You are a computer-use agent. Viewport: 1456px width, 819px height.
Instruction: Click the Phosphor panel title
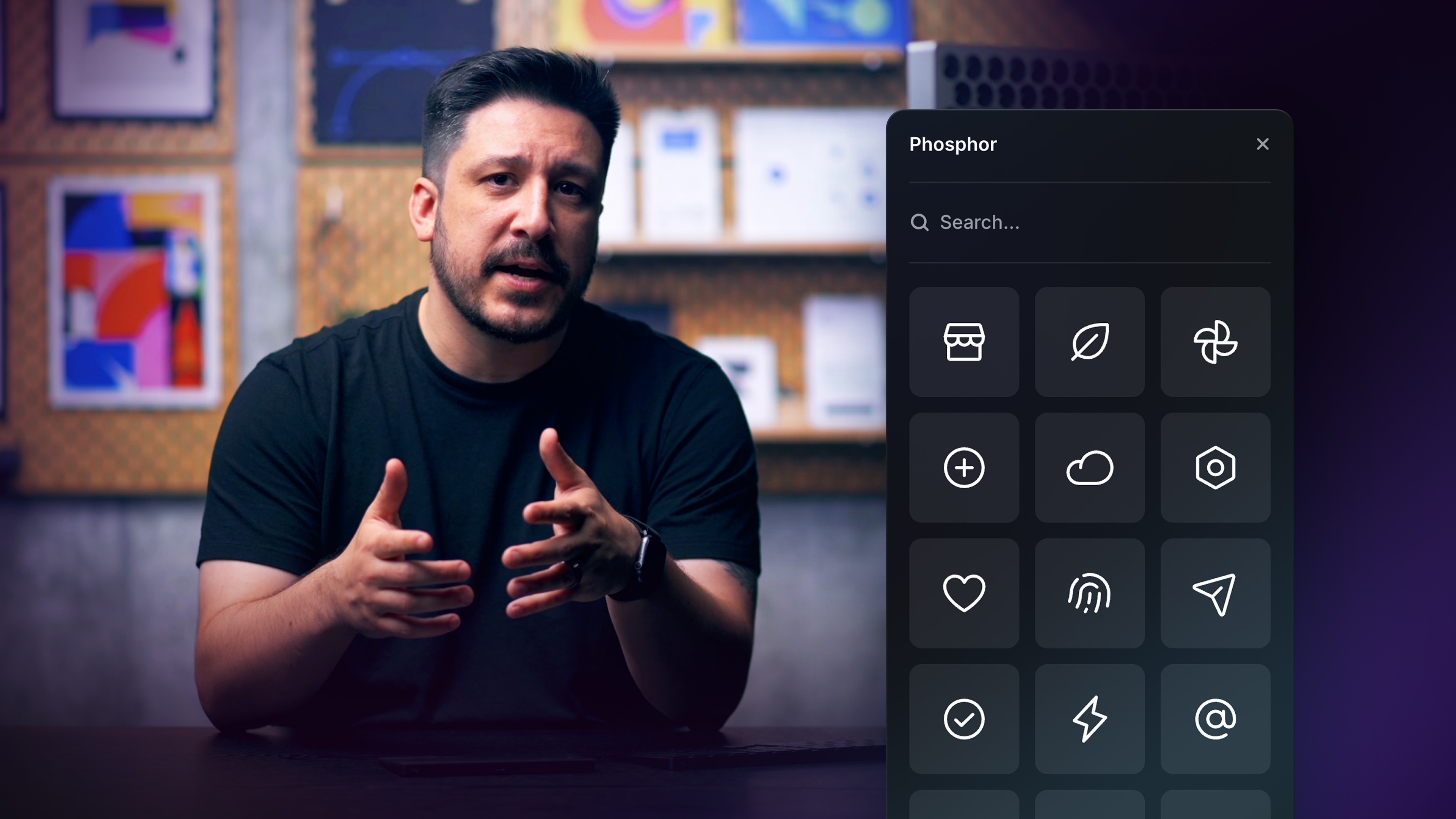click(952, 144)
